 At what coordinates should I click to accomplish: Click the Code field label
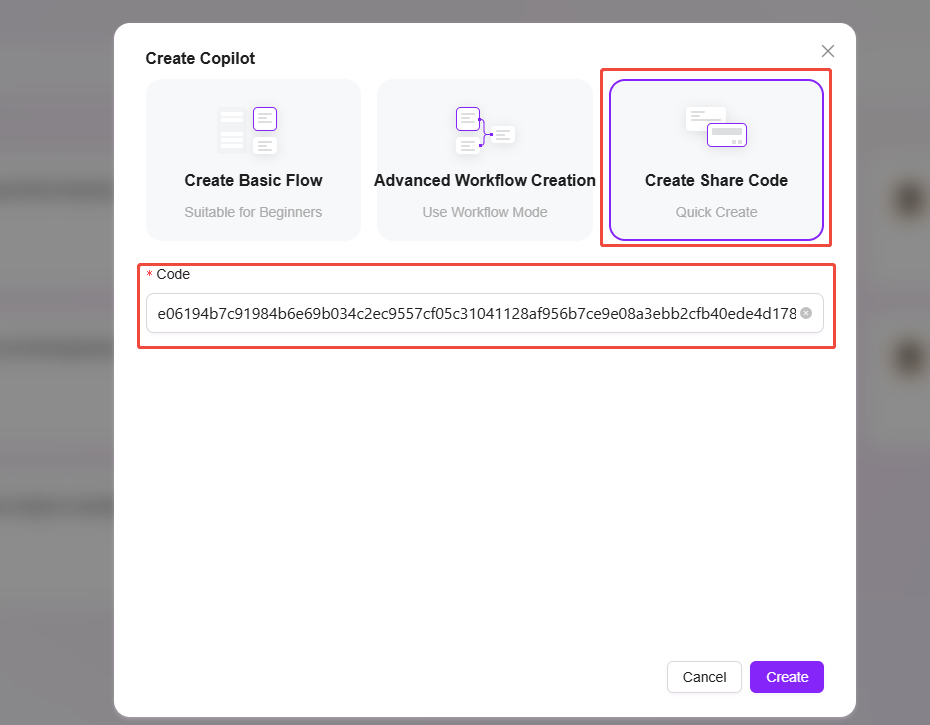(x=173, y=274)
